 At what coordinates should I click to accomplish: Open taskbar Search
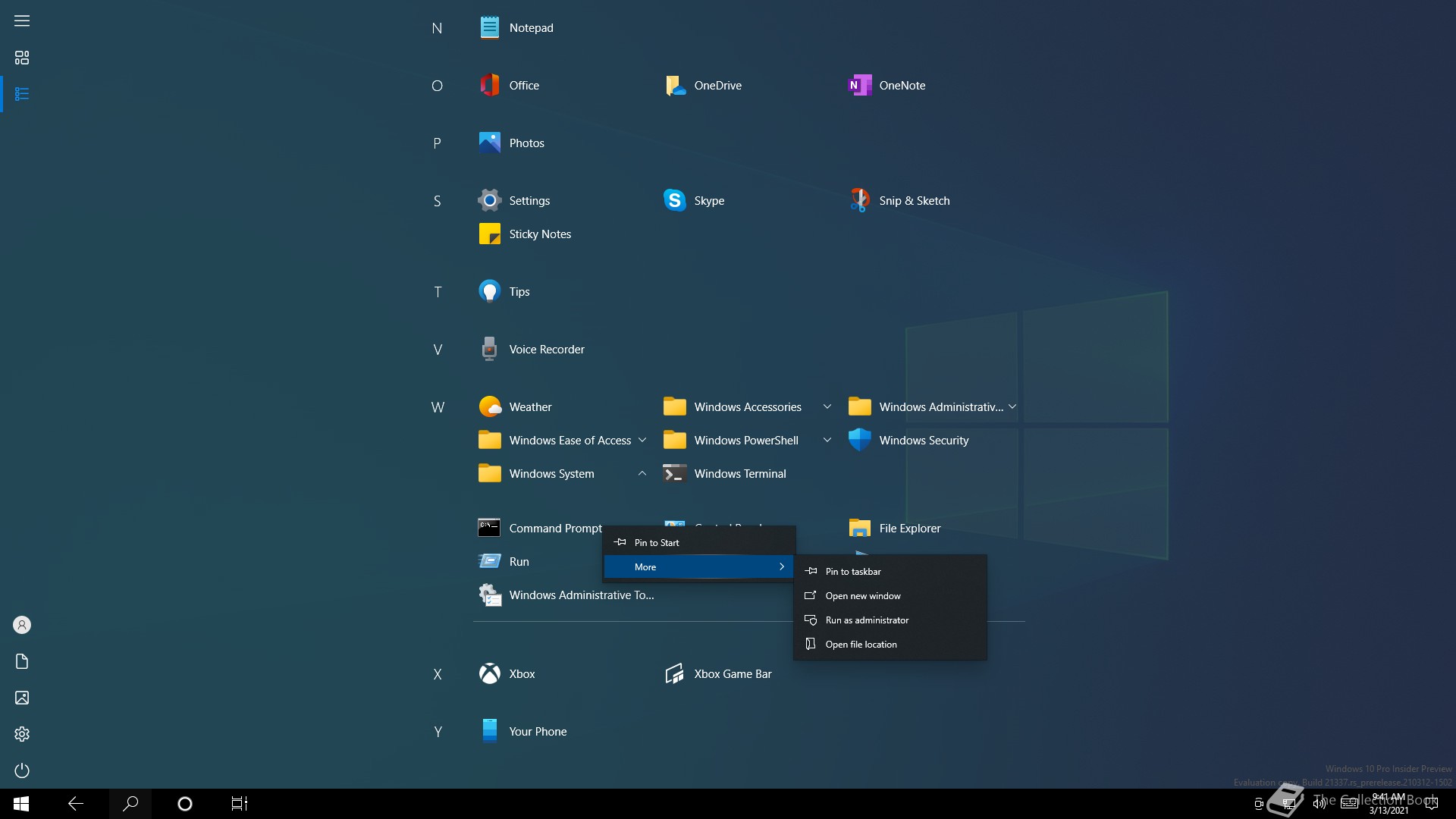(x=130, y=804)
